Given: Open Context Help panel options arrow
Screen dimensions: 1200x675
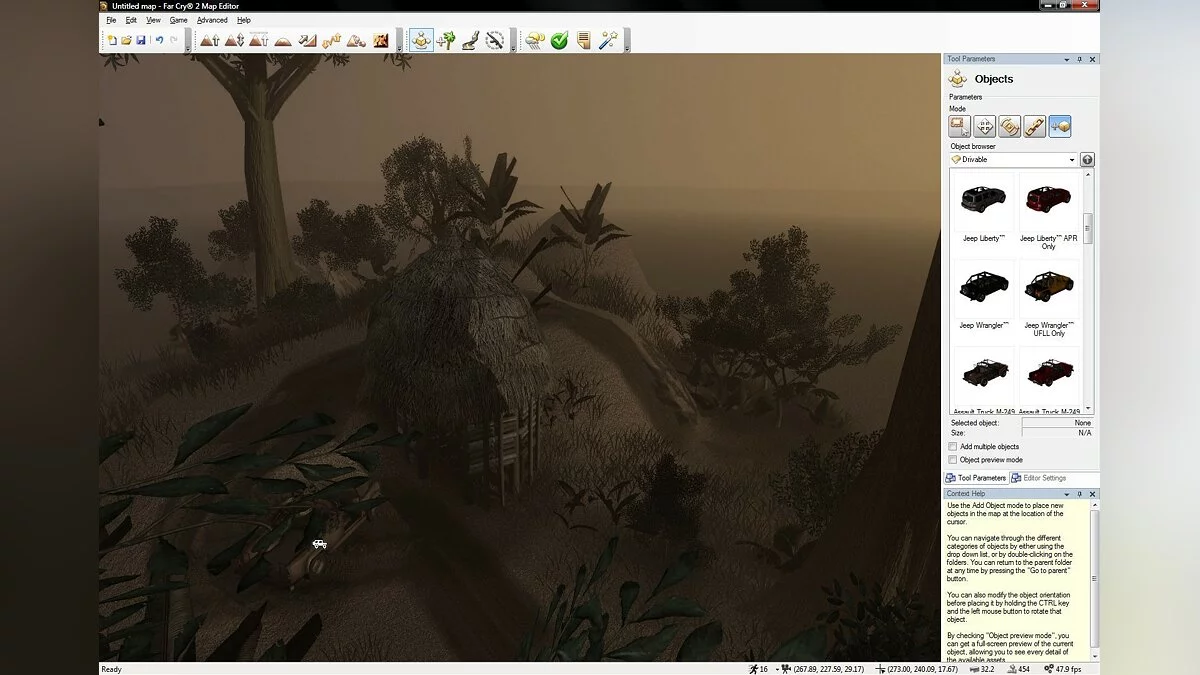Looking at the screenshot, I should (x=1067, y=494).
